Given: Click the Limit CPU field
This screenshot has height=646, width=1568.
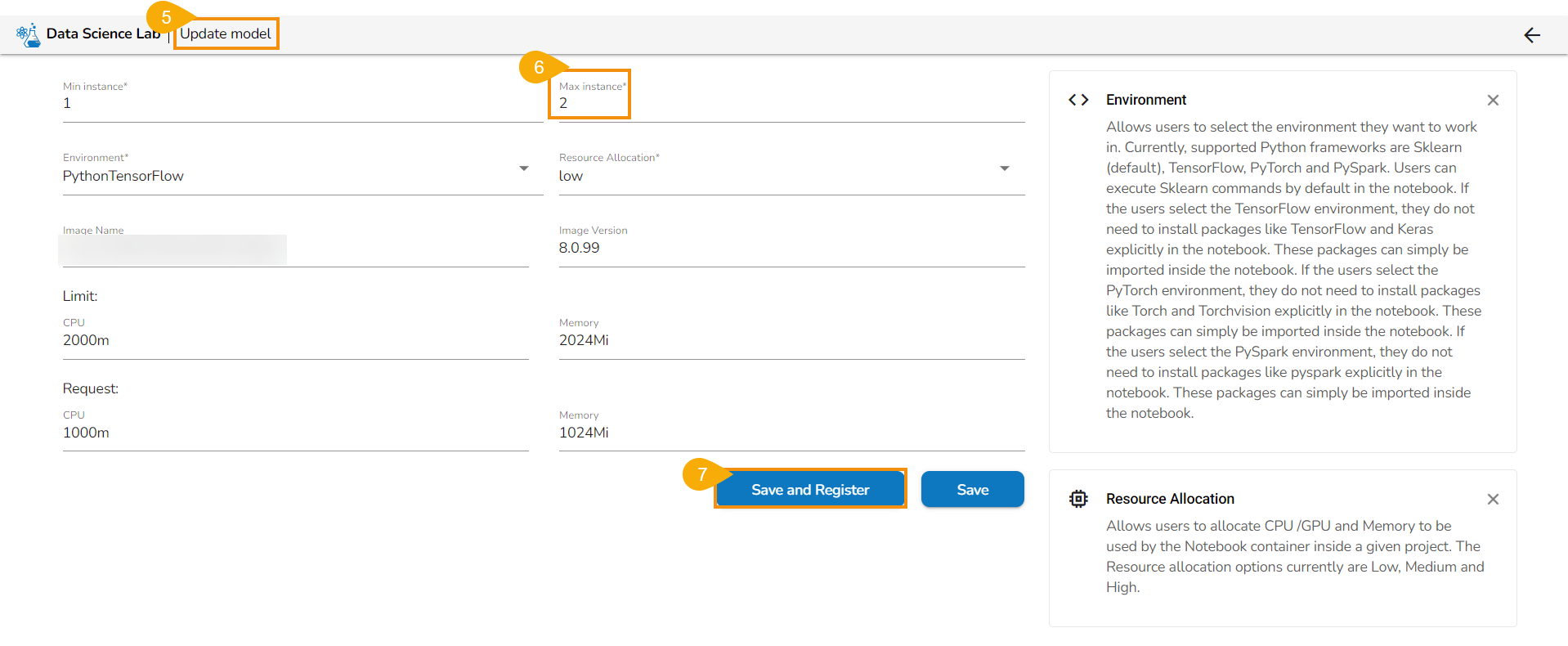Looking at the screenshot, I should [x=294, y=340].
